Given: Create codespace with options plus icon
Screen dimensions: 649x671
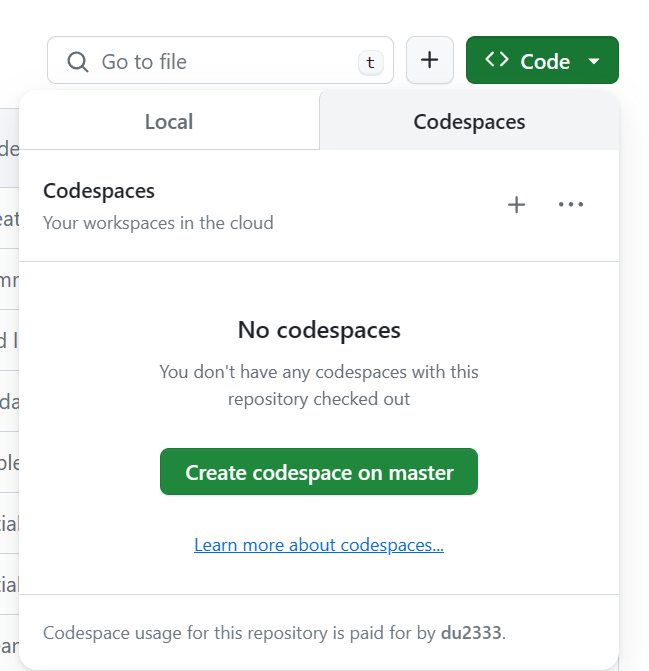Looking at the screenshot, I should tap(516, 205).
